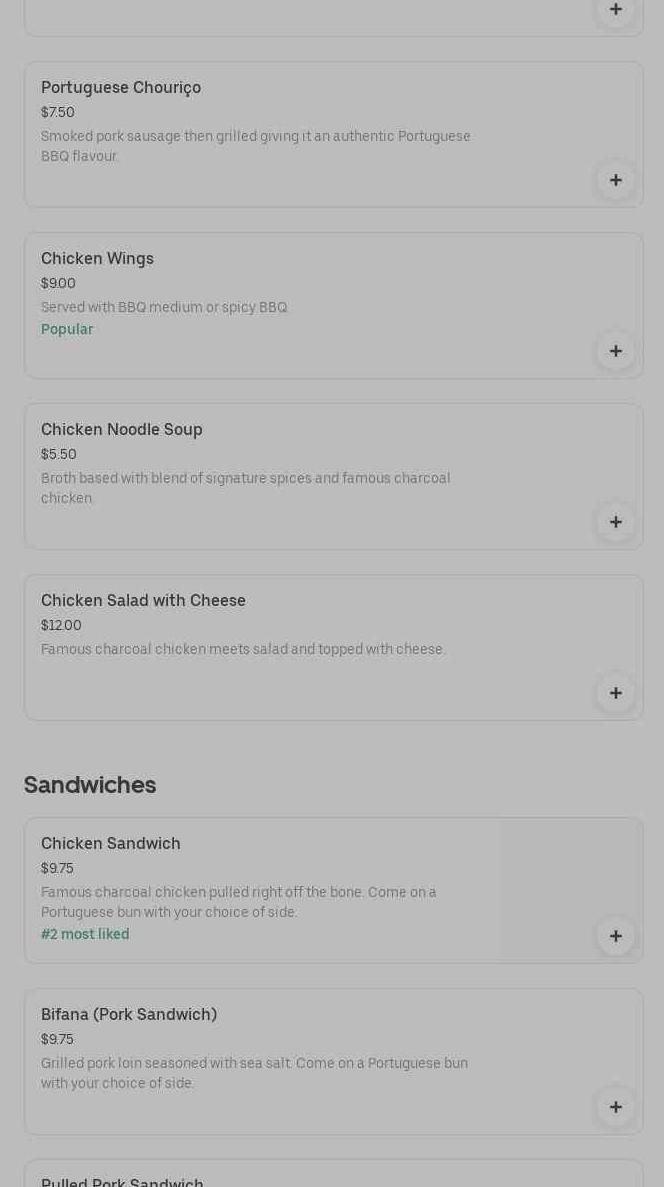
Task: Select the Bifana (Pork Sandwich) title
Action: [129, 1014]
